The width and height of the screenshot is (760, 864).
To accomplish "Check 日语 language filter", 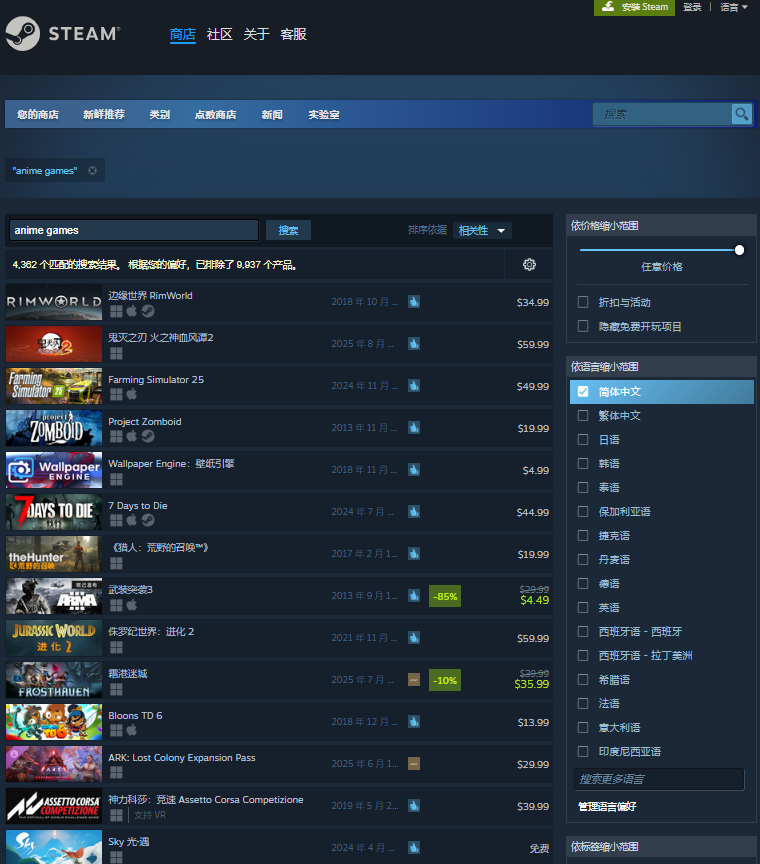I will pyautogui.click(x=583, y=439).
